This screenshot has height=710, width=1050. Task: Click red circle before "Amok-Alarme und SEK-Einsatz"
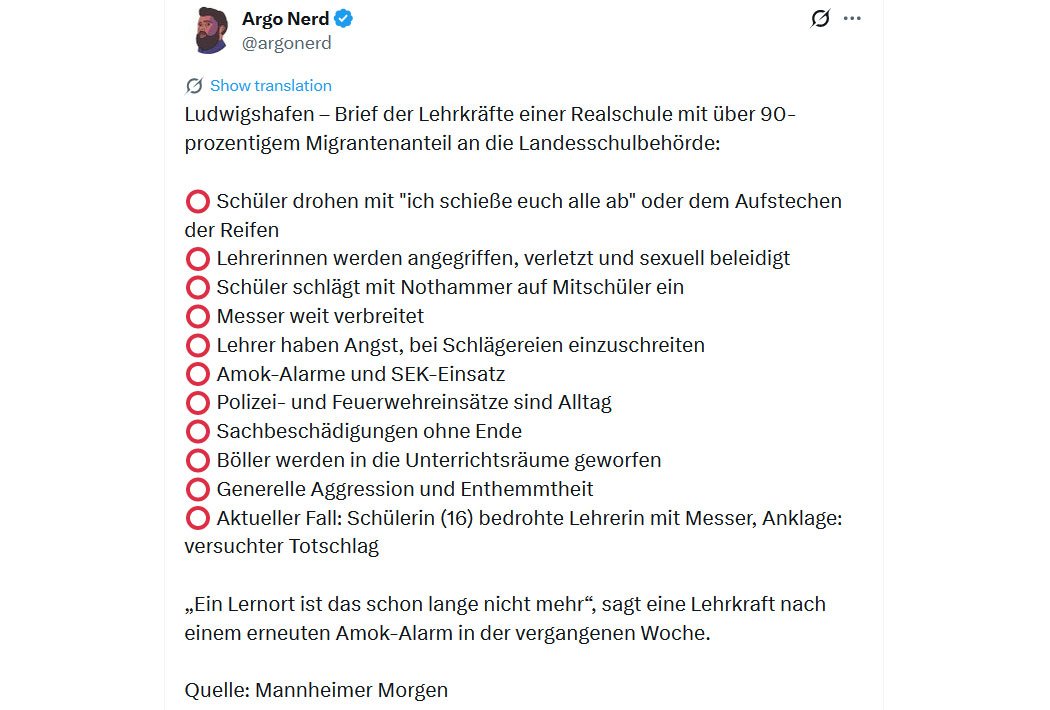click(197, 375)
